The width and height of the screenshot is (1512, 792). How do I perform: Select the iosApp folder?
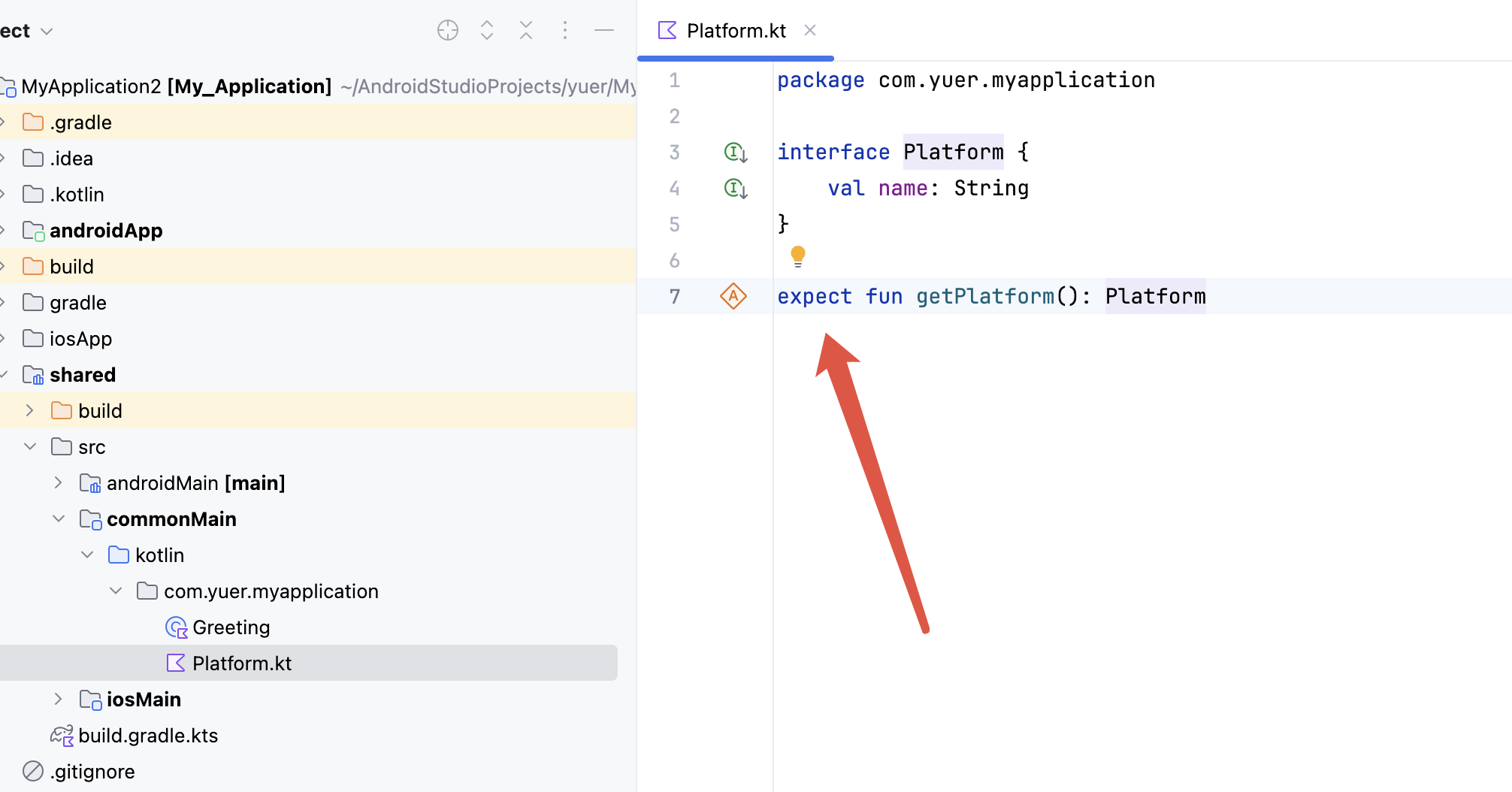(x=318, y=338)
